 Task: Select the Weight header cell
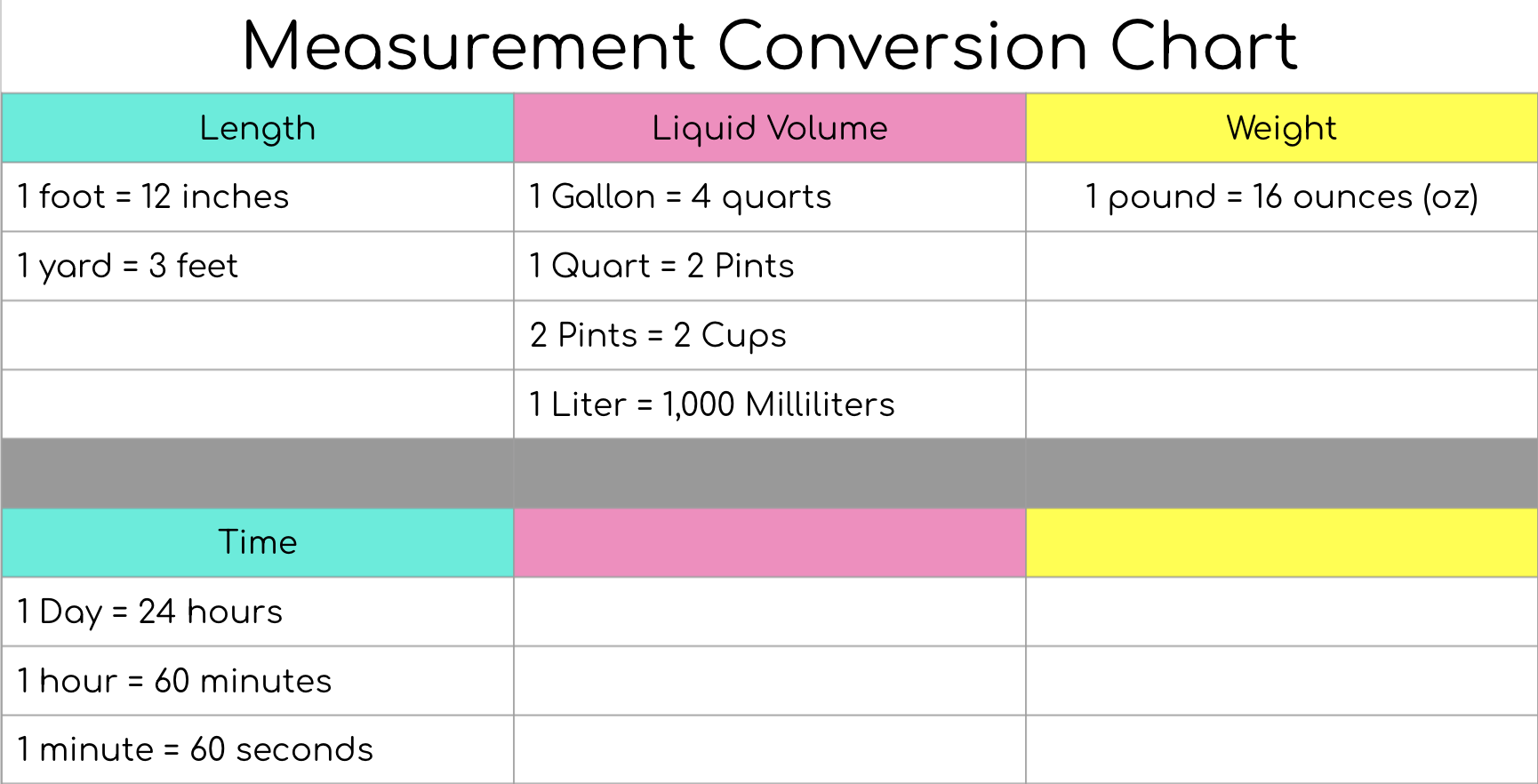pyautogui.click(x=1281, y=128)
